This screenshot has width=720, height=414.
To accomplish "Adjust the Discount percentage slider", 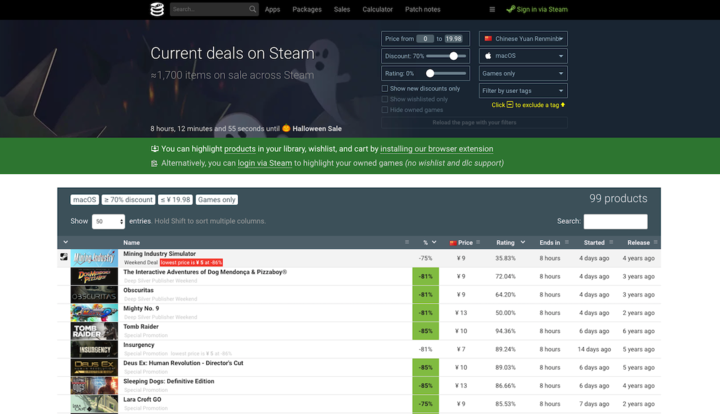I will pyautogui.click(x=453, y=56).
